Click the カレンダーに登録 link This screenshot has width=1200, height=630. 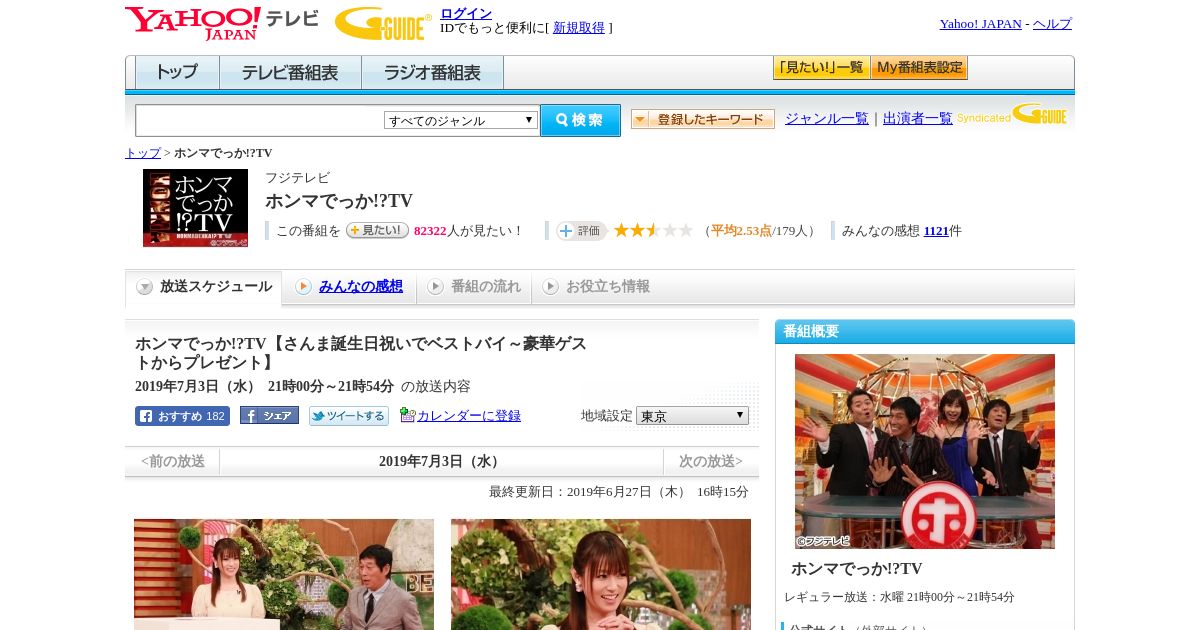tap(469, 416)
